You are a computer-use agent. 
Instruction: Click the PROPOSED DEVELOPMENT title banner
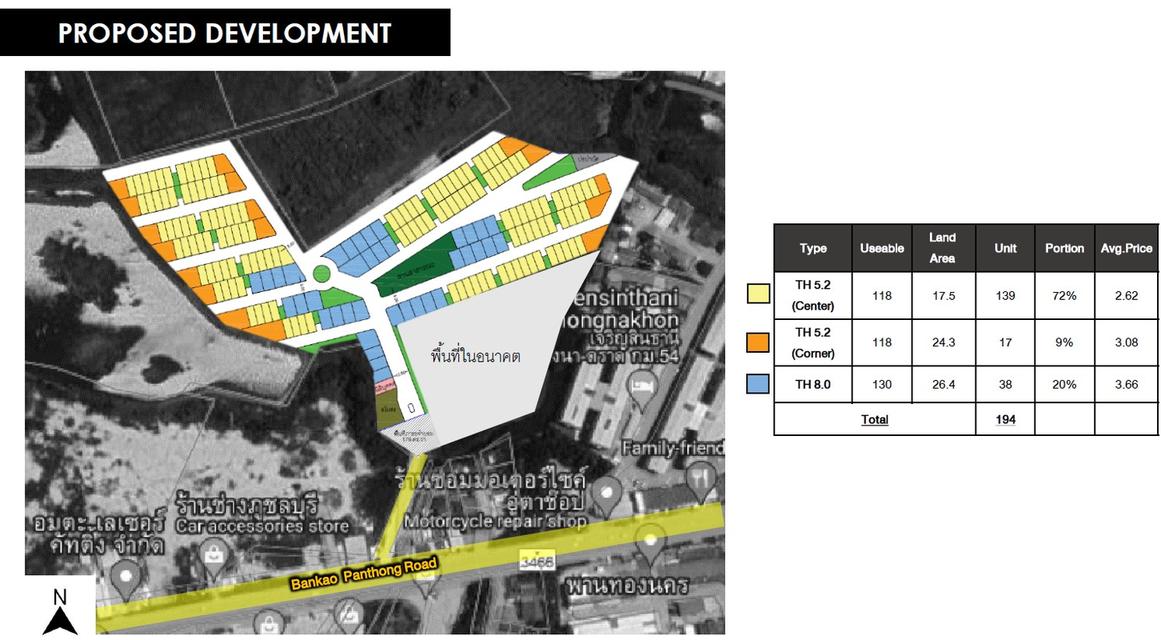pyautogui.click(x=225, y=32)
